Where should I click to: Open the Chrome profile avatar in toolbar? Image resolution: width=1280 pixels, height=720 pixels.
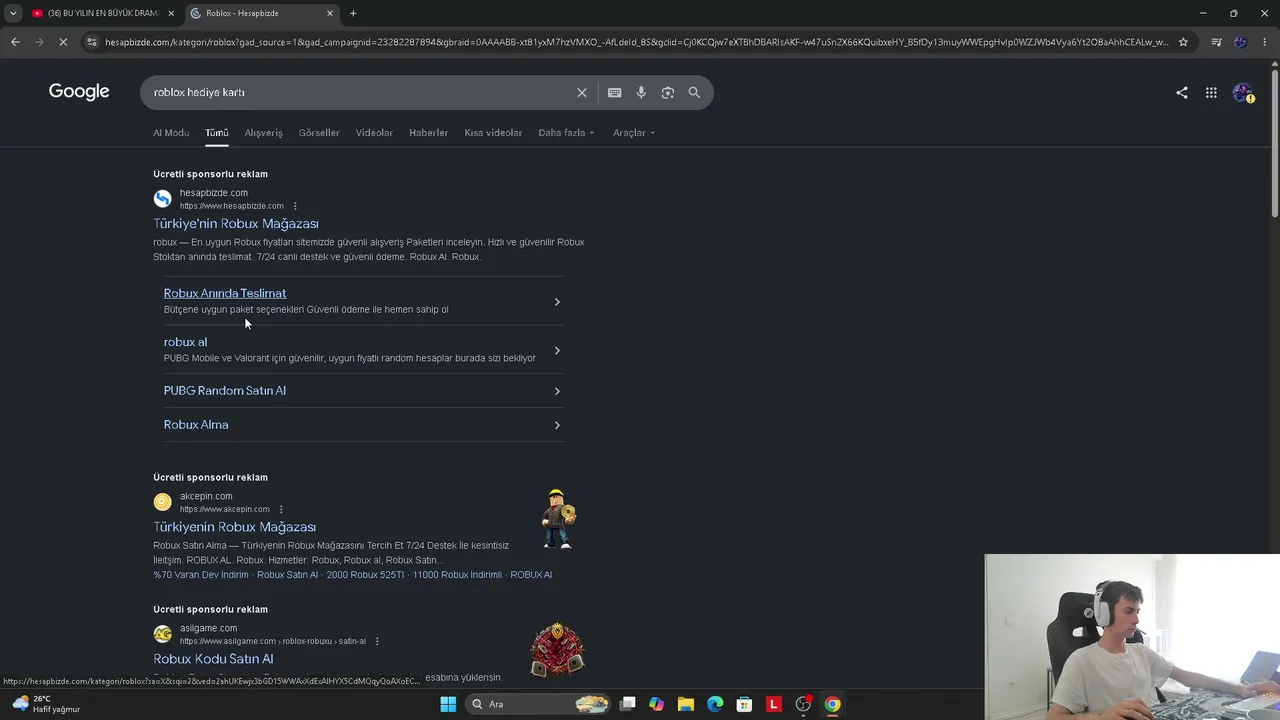pos(1241,42)
